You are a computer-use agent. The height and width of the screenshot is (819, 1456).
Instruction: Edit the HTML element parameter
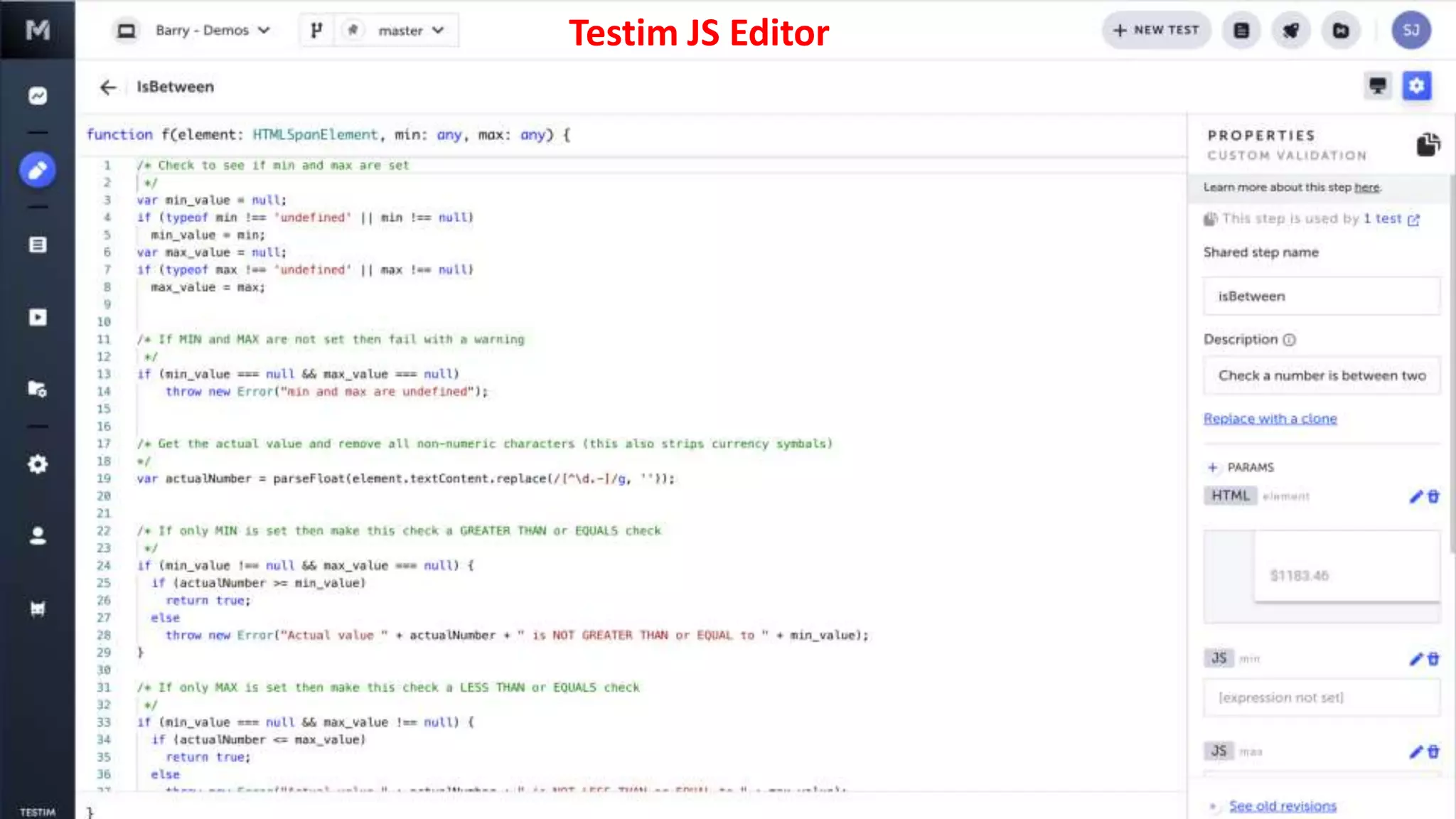pos(1415,496)
